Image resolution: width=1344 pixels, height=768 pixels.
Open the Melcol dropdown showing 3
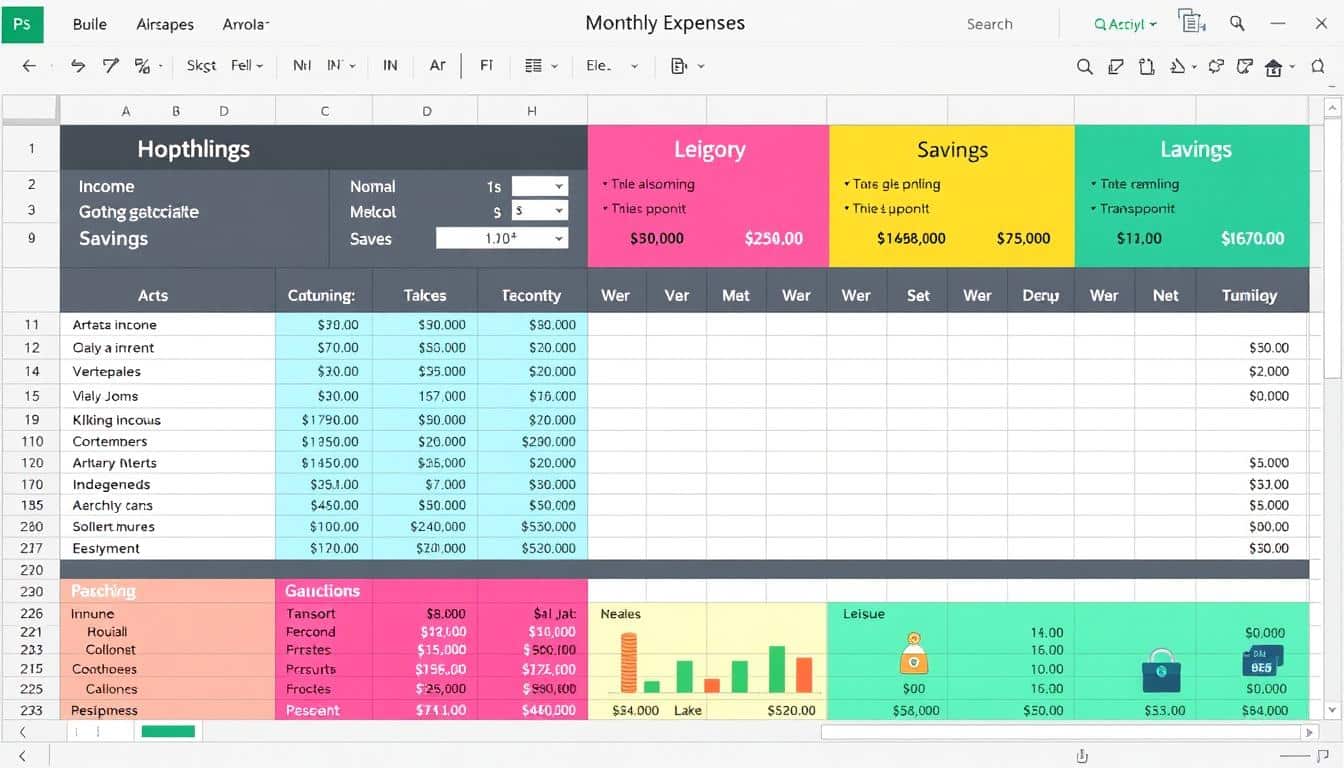[540, 210]
